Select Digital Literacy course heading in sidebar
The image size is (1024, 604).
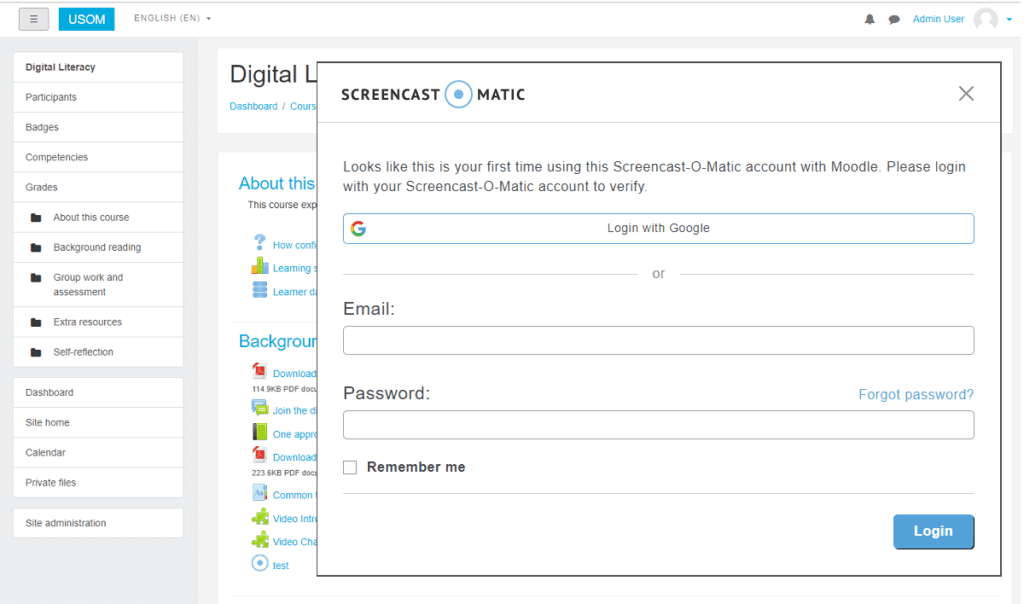click(x=98, y=67)
